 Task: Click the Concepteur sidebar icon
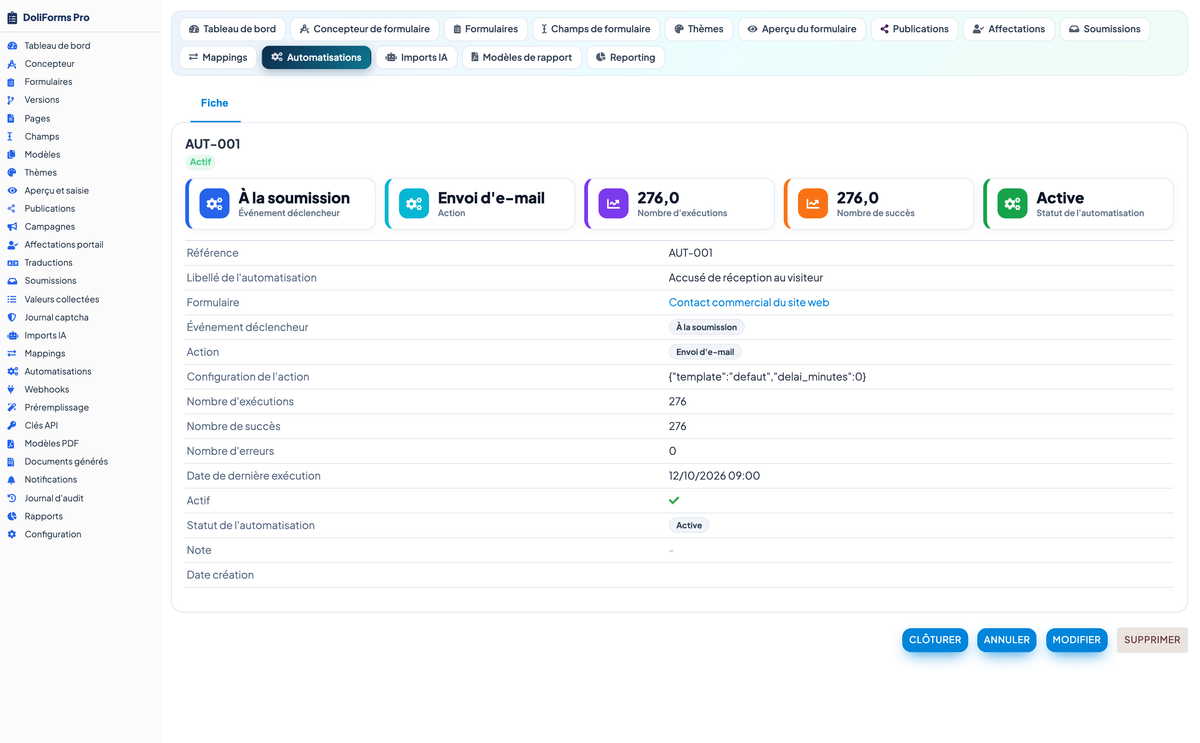coord(12,64)
